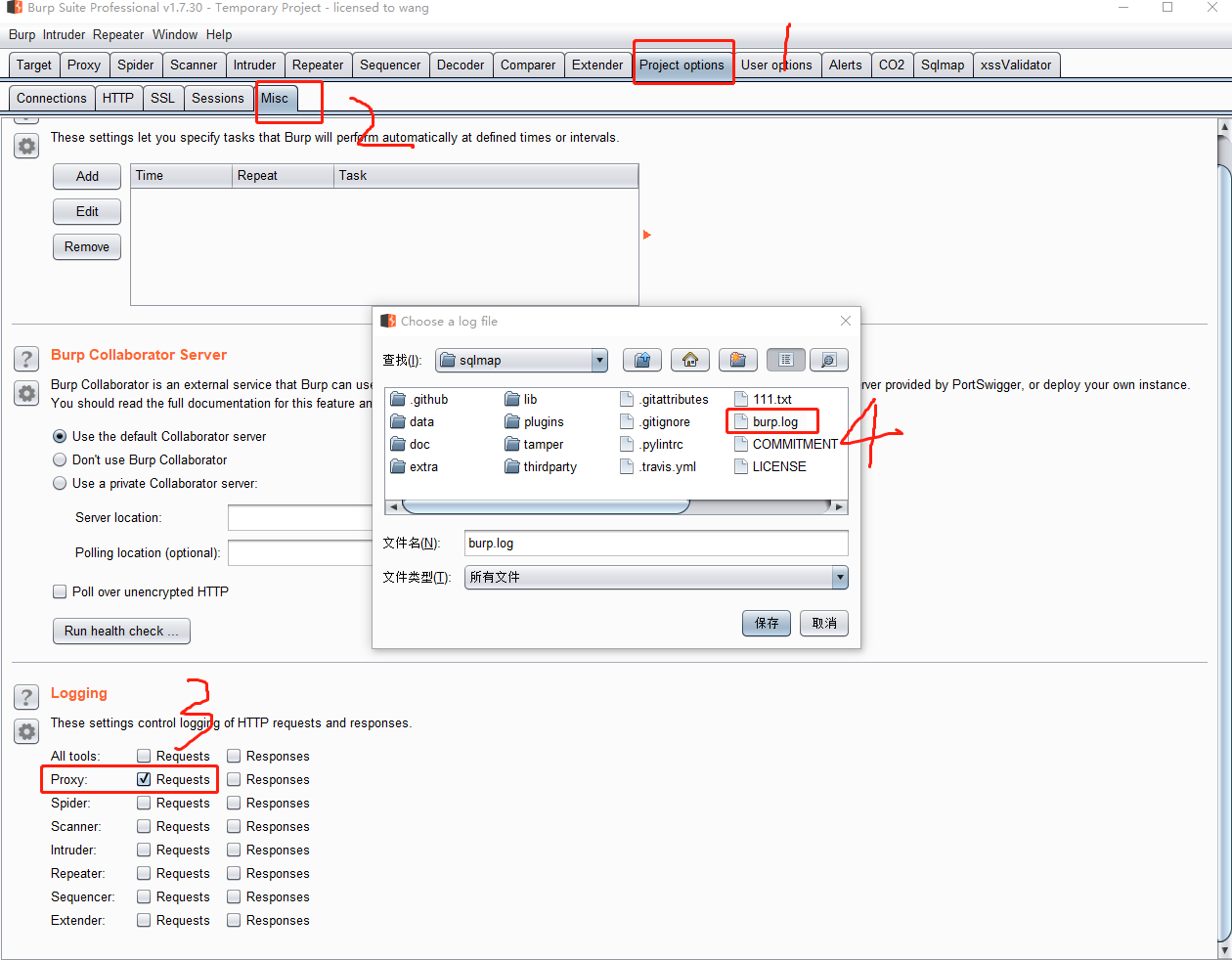
Task: Tick All tools Requests checkbox
Action: point(144,756)
